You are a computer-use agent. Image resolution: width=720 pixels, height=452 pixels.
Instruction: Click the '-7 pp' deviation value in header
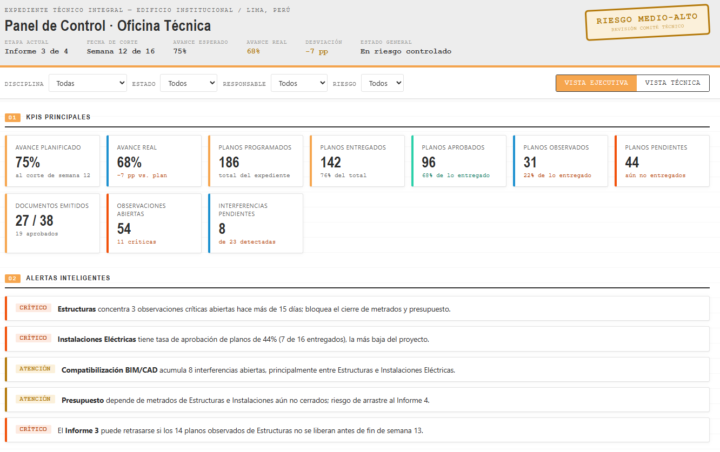317,51
